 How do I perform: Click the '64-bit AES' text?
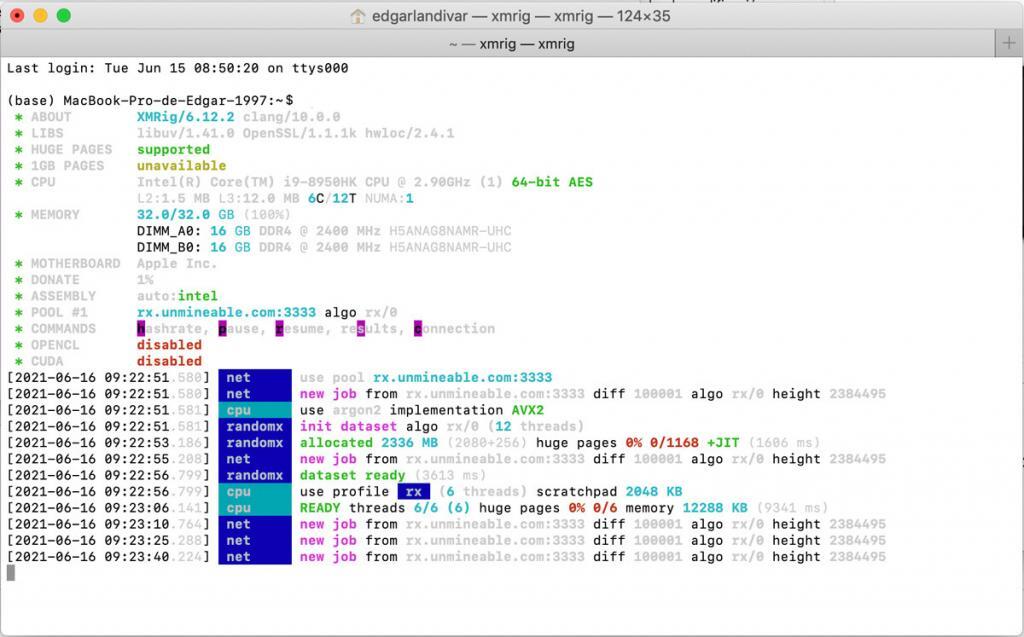click(x=552, y=182)
